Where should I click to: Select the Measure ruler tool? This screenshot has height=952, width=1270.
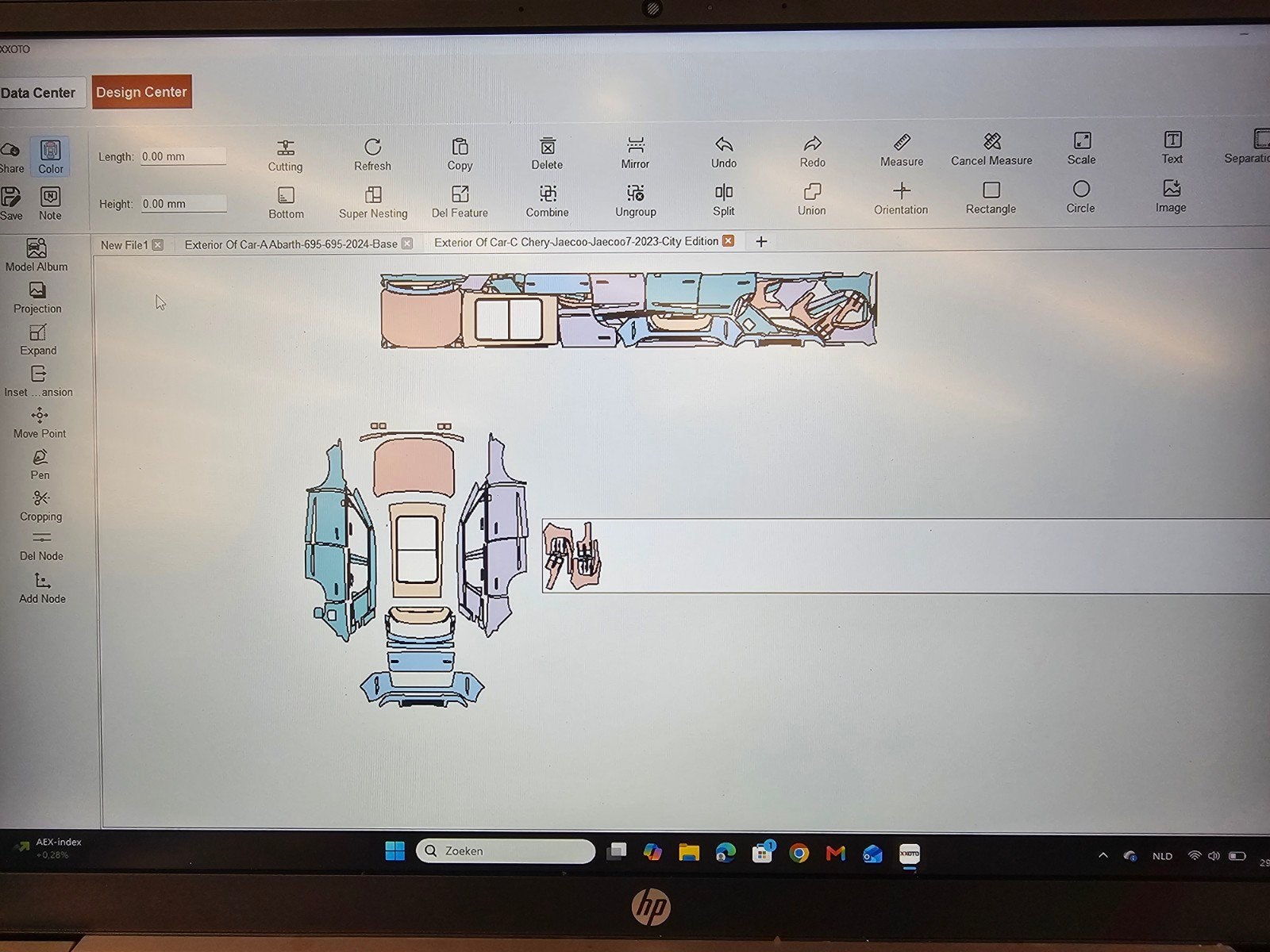(902, 151)
